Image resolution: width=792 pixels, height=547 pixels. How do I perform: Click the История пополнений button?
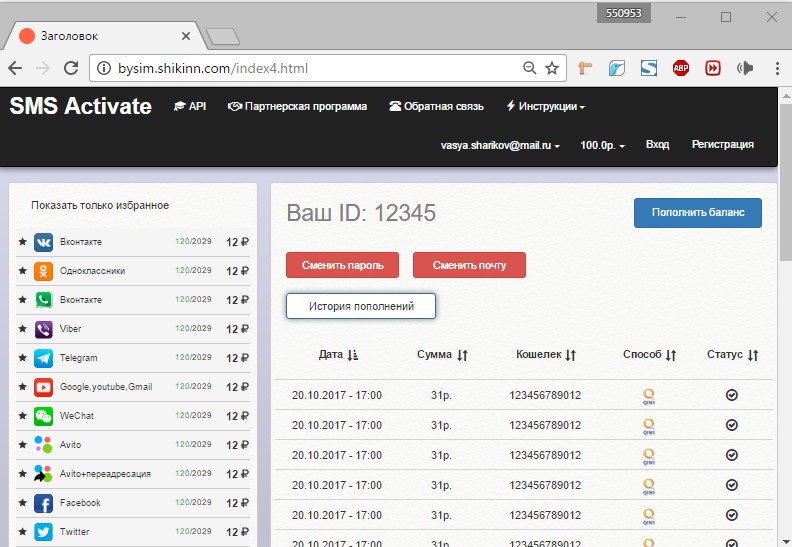click(361, 306)
